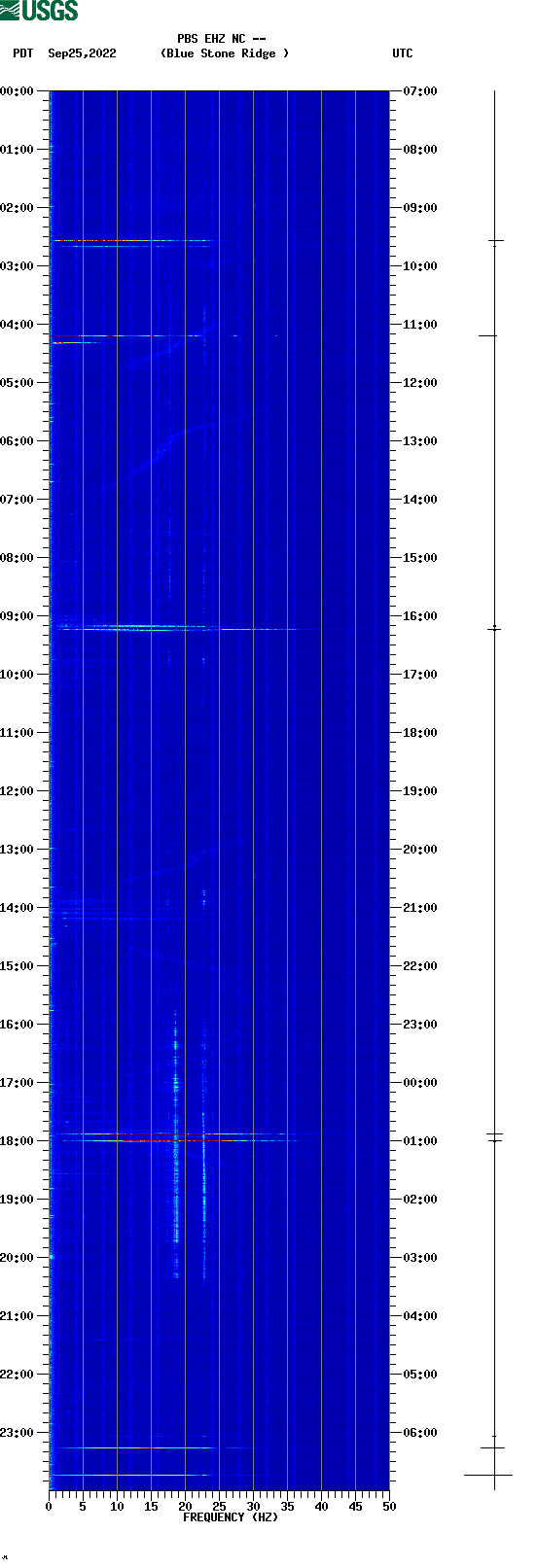This screenshot has width=537, height=1568.
Task: Select the station title PBS EHZ NC --
Action: coord(221,39)
